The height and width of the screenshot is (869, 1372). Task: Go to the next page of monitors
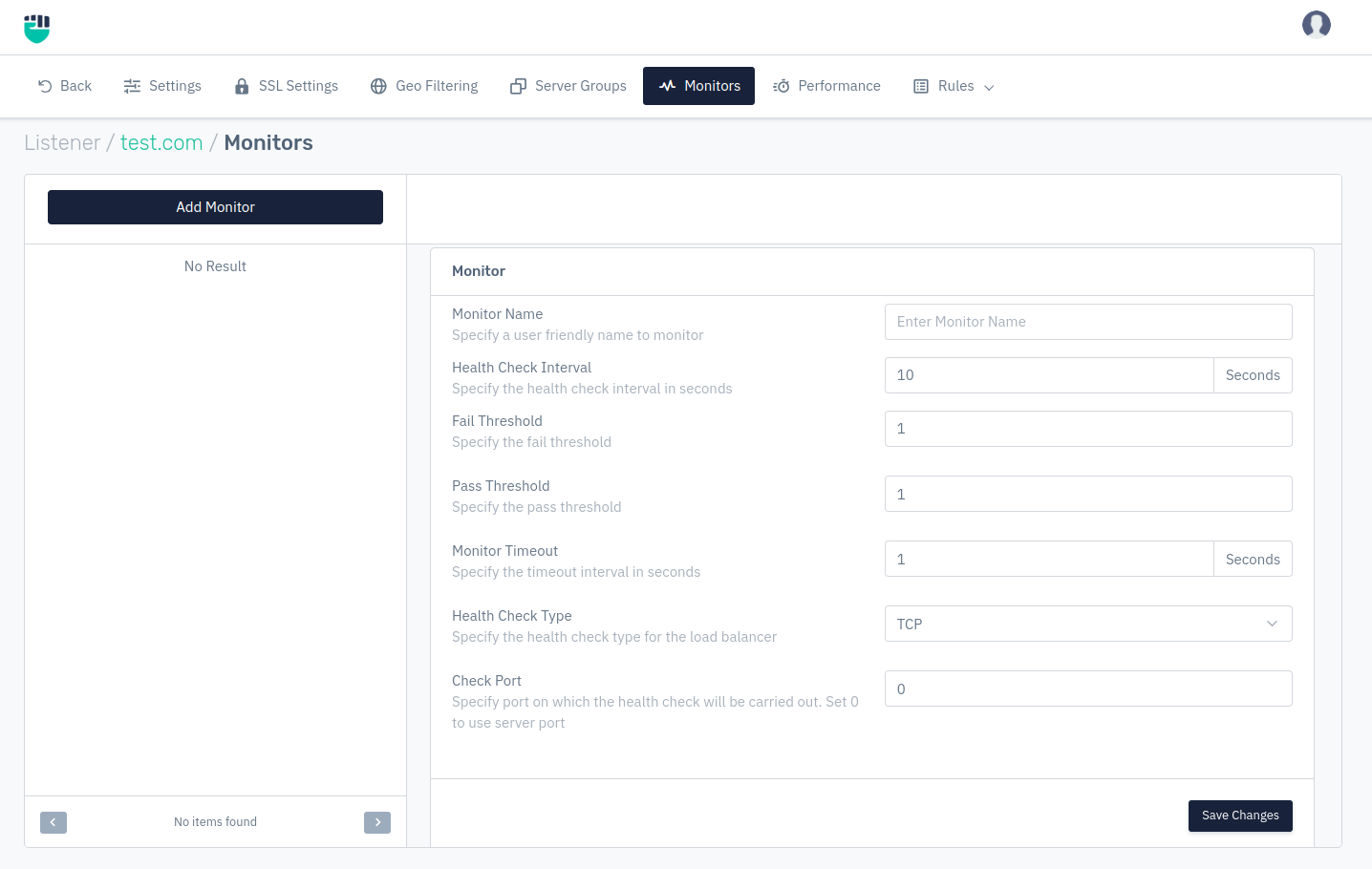(377, 822)
